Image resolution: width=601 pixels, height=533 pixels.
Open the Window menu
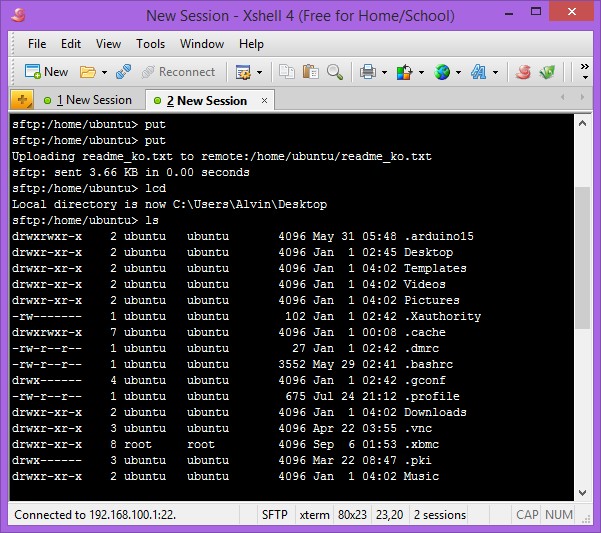(202, 44)
